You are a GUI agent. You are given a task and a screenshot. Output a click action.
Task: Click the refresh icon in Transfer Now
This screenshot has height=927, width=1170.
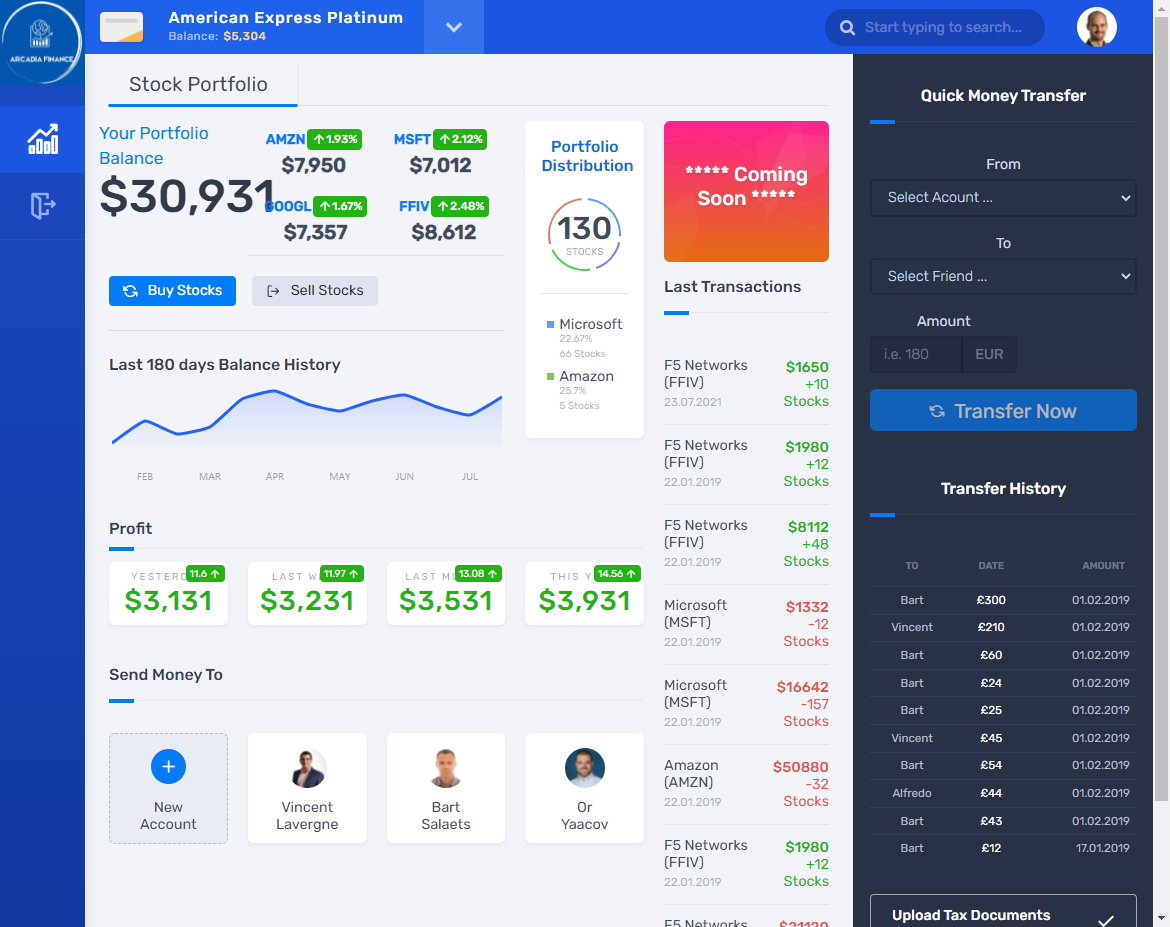tap(936, 411)
